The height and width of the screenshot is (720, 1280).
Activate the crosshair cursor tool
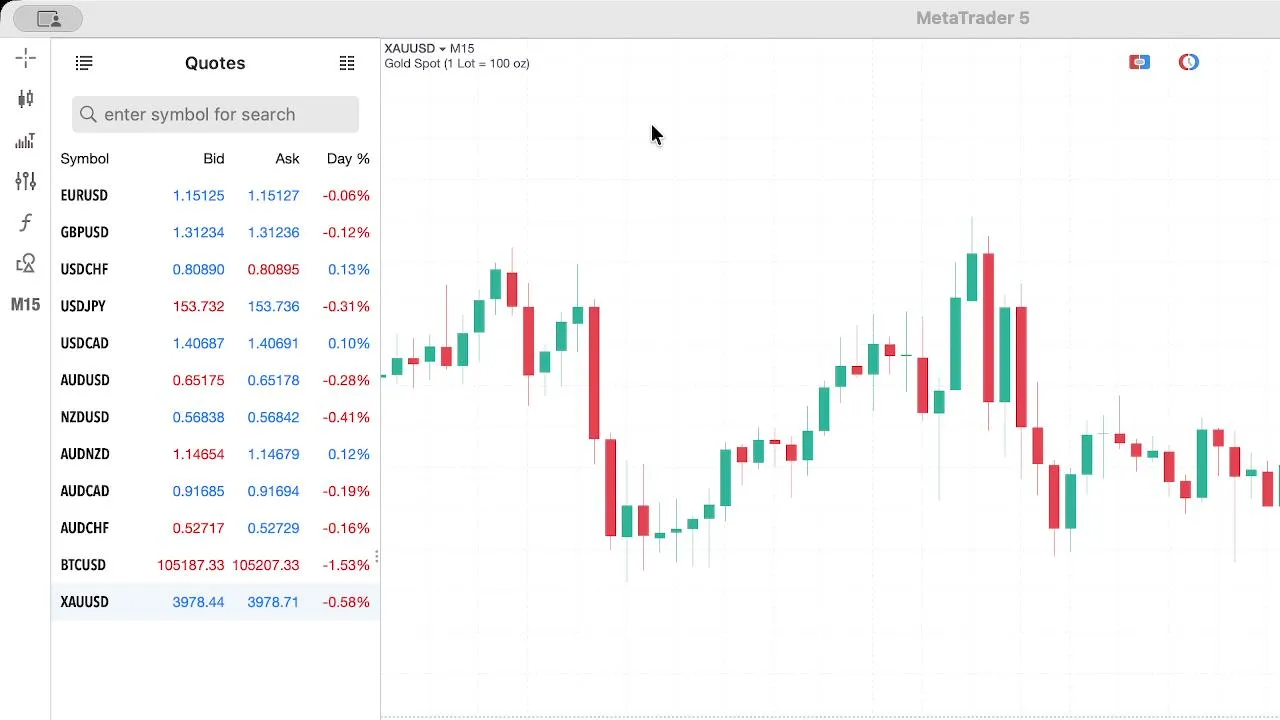point(26,58)
